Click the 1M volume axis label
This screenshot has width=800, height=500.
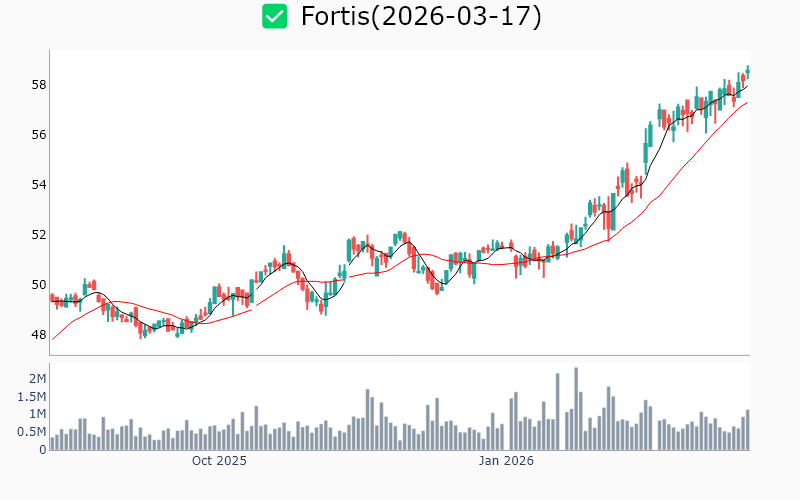pyautogui.click(x=37, y=414)
